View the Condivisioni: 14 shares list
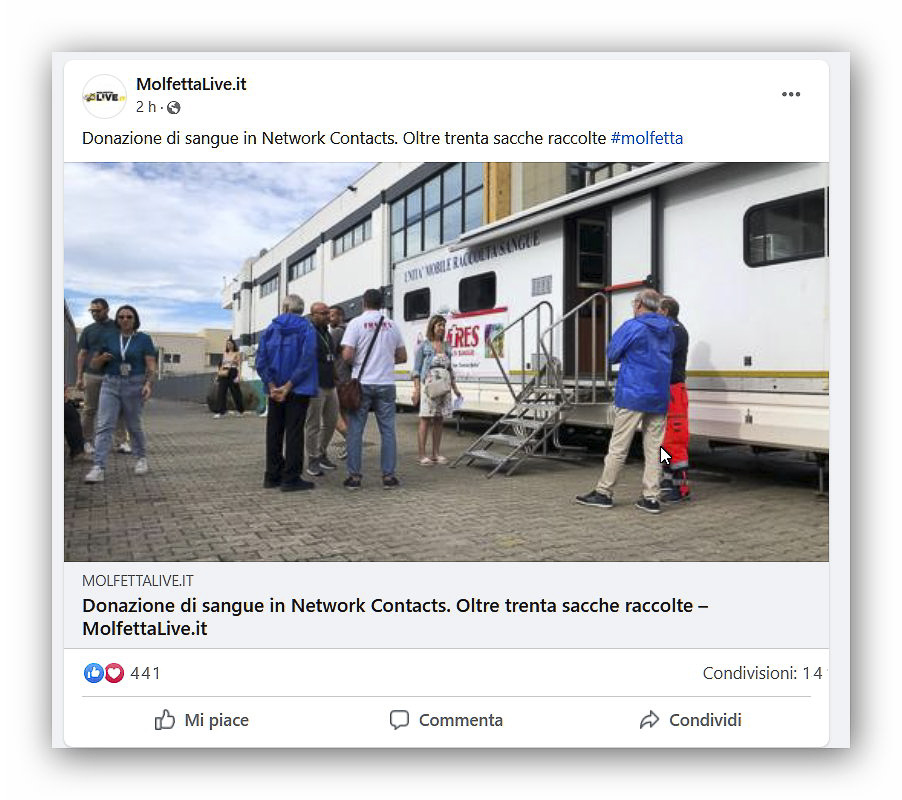 pos(762,673)
